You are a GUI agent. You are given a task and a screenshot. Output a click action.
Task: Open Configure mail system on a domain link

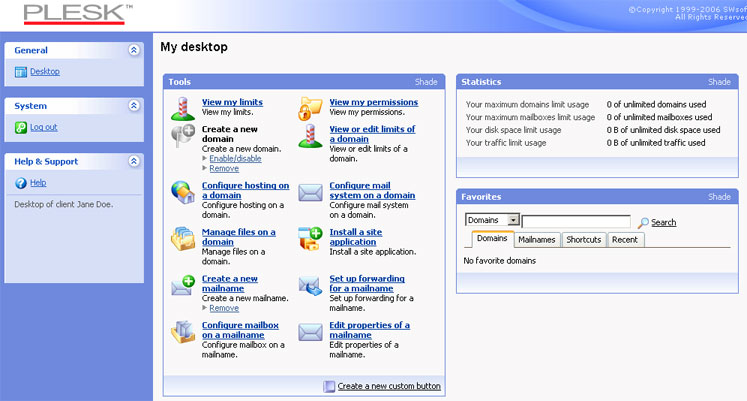(x=372, y=190)
